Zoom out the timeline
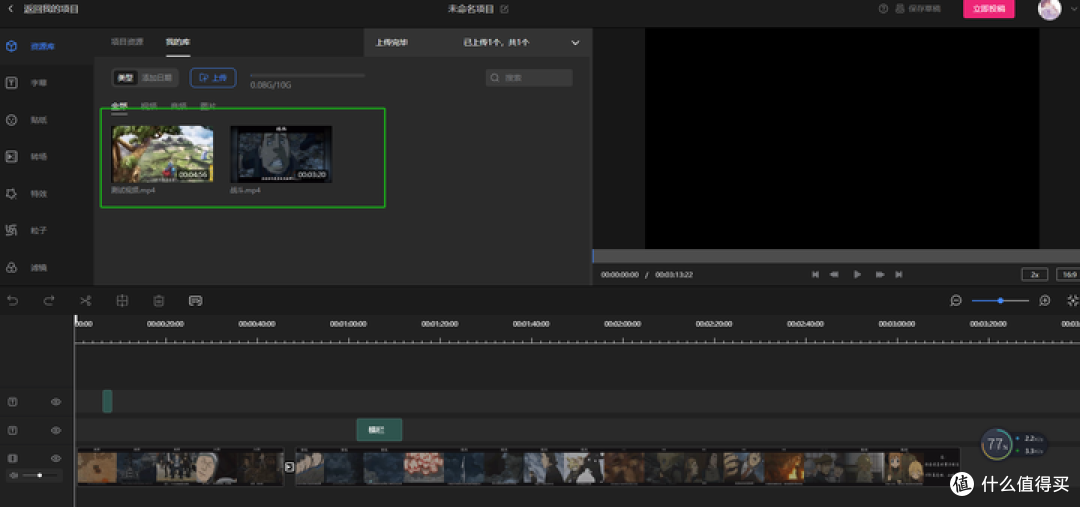This screenshot has height=507, width=1080. pyautogui.click(x=956, y=300)
